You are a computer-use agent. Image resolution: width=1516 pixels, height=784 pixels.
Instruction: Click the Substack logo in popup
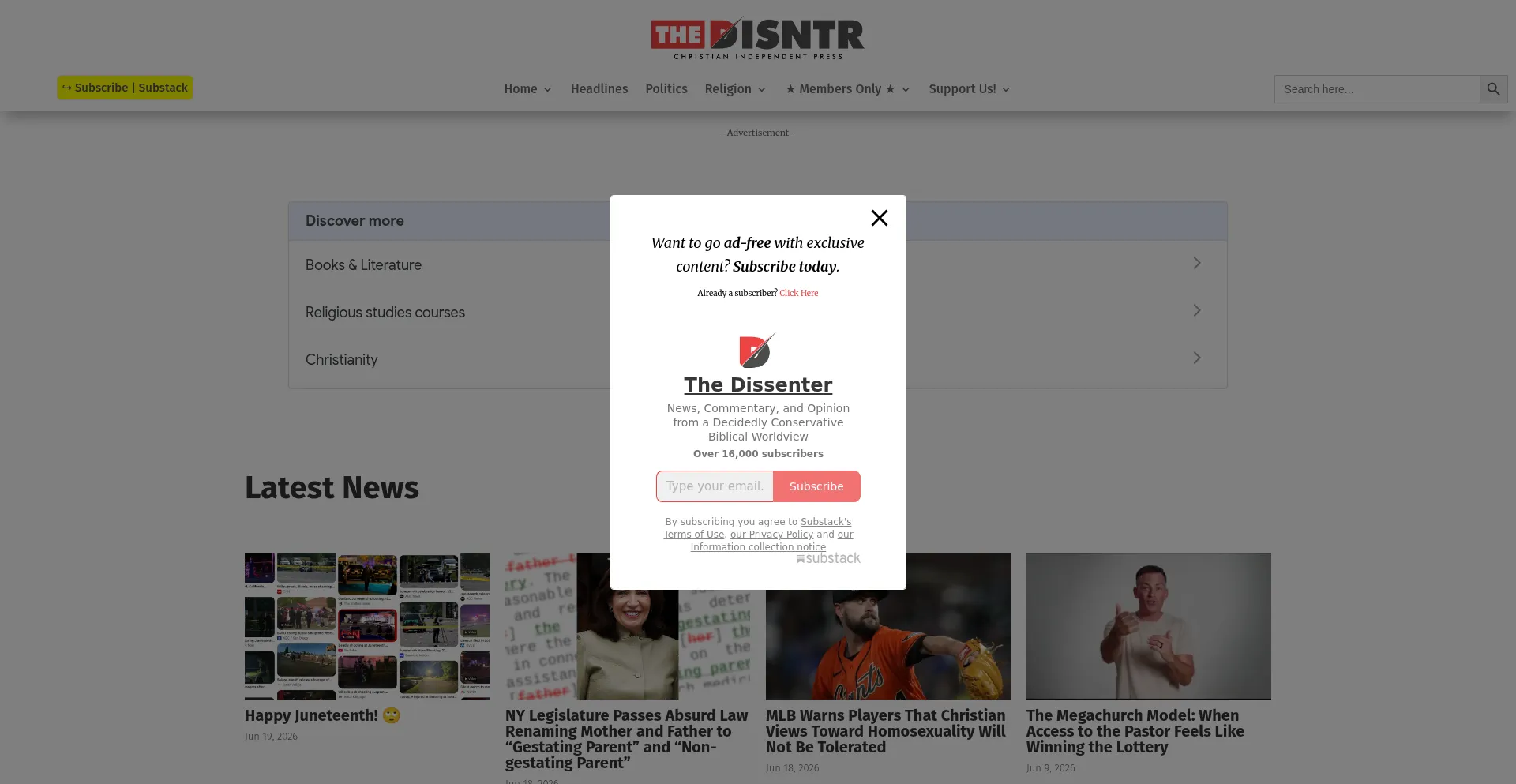[828, 558]
